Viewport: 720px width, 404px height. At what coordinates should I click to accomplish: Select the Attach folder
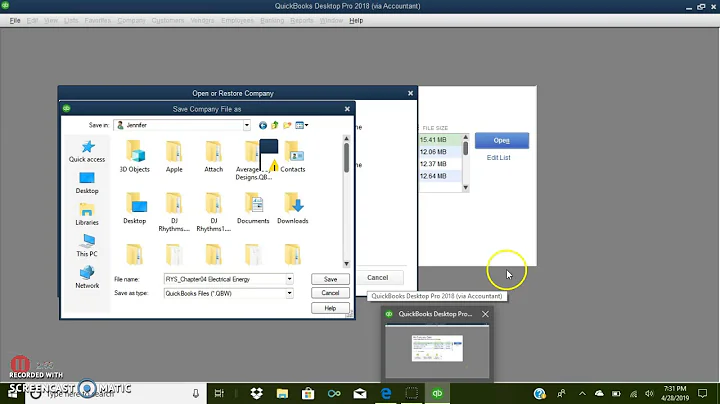pos(214,157)
